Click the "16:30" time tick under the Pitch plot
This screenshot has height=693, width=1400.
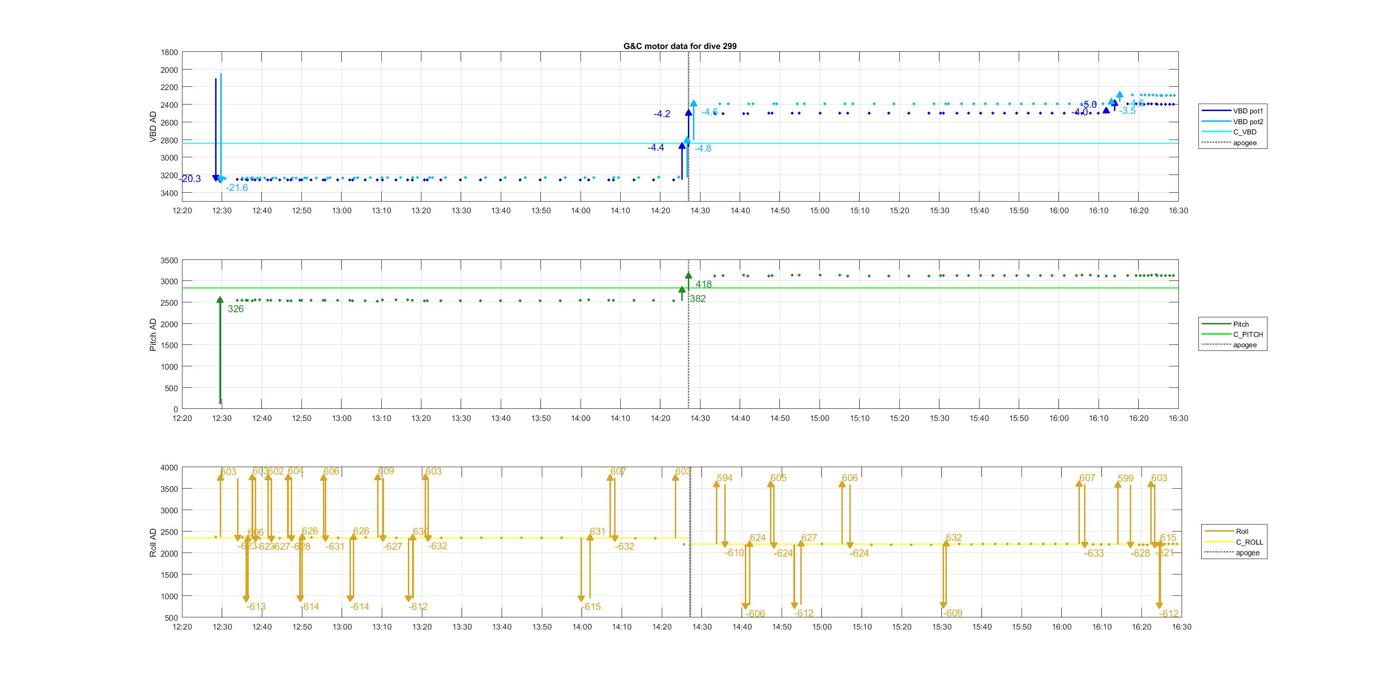pyautogui.click(x=1179, y=419)
